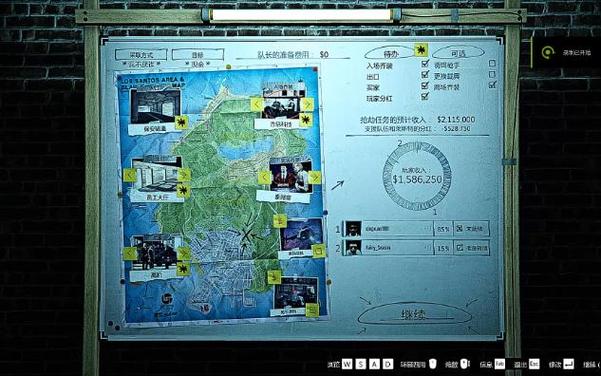Click status icon in player 2 row
601x376 pixels.
point(460,248)
